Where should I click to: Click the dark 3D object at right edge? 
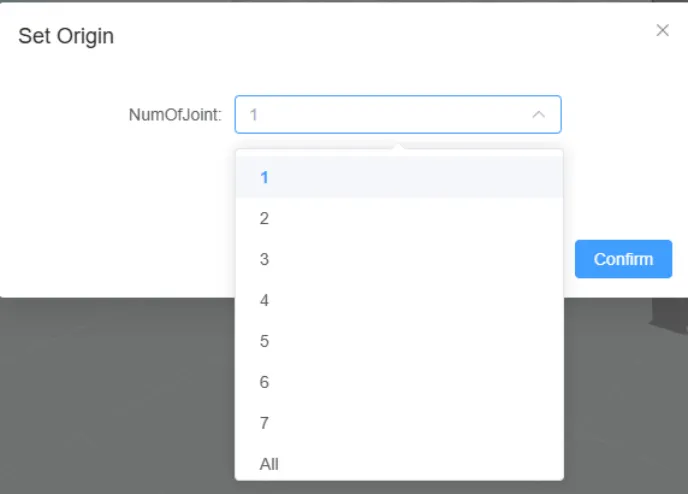click(x=670, y=312)
